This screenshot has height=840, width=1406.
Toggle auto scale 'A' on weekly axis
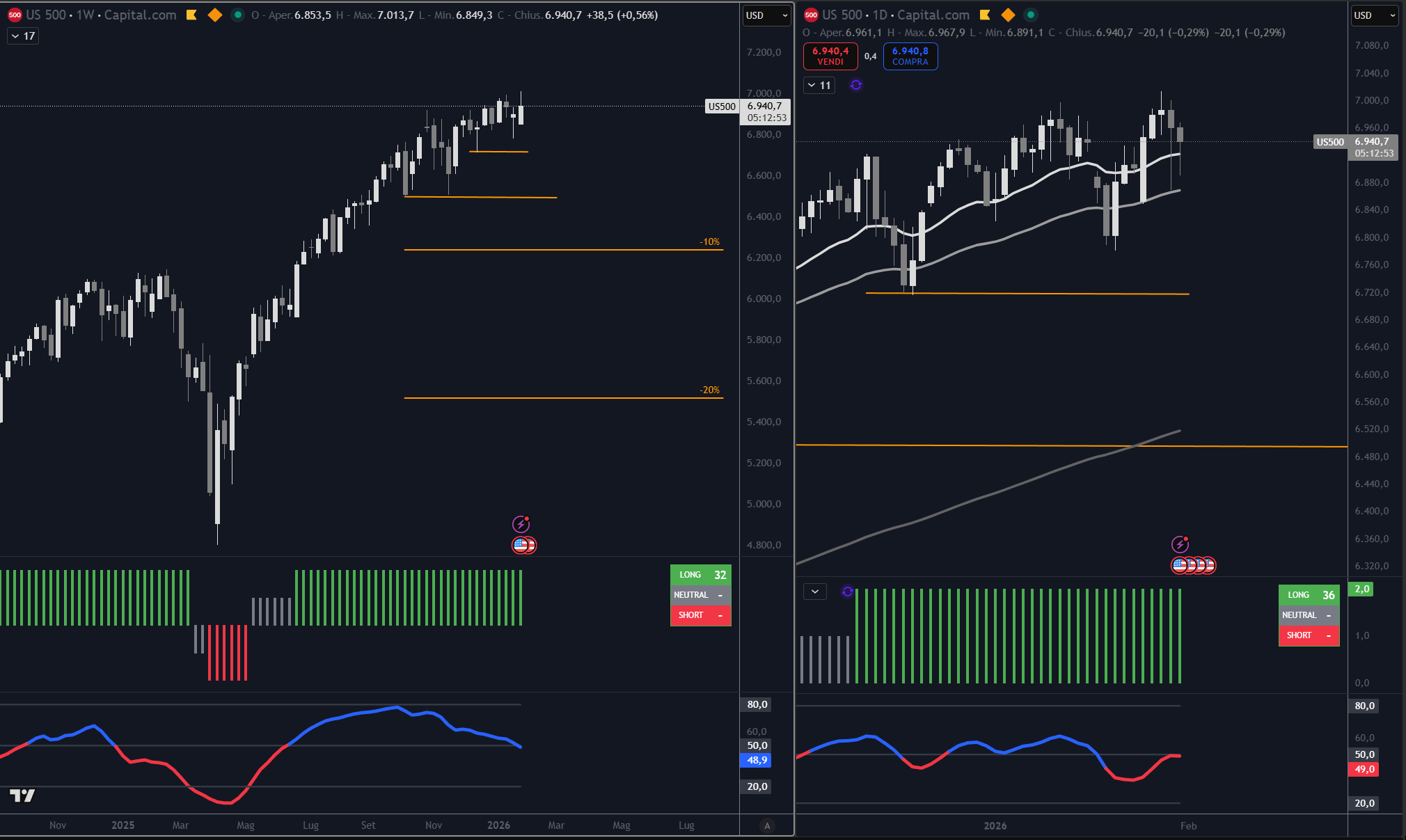[x=767, y=825]
